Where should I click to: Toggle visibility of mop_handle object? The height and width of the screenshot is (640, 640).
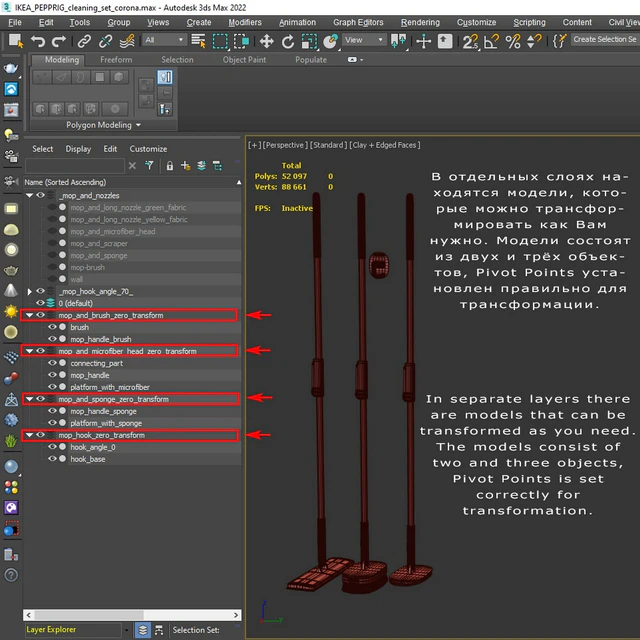pos(52,375)
